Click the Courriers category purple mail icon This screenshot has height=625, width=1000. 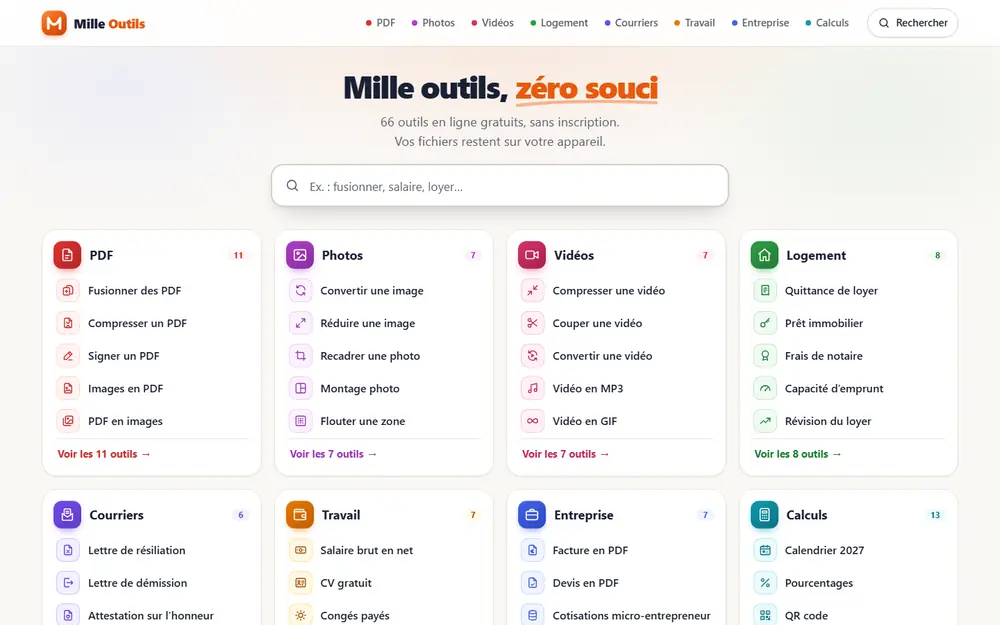[x=68, y=515]
